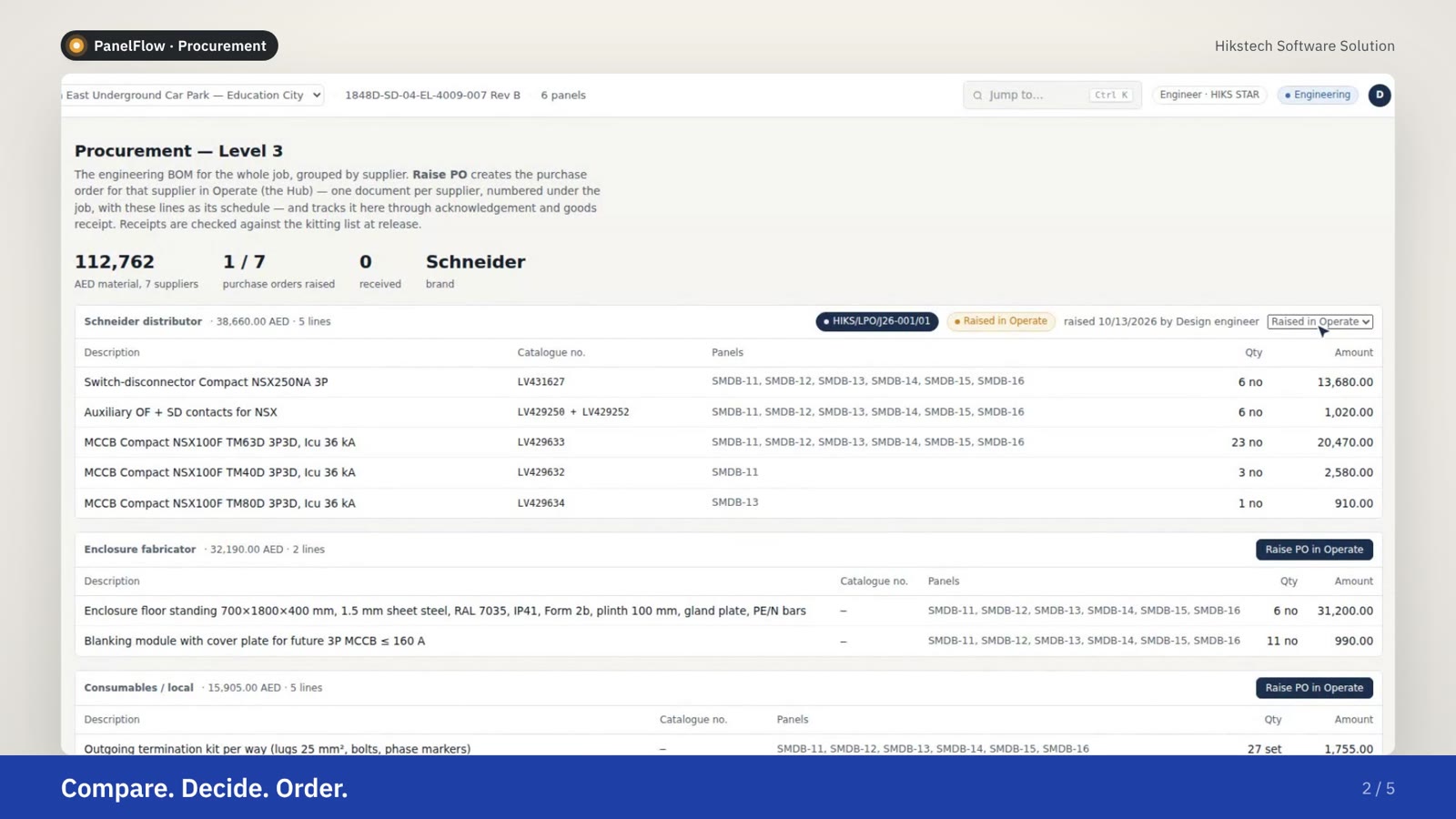Image resolution: width=1456 pixels, height=819 pixels.
Task: Select Blanking module with cover plate row
Action: tap(728, 641)
